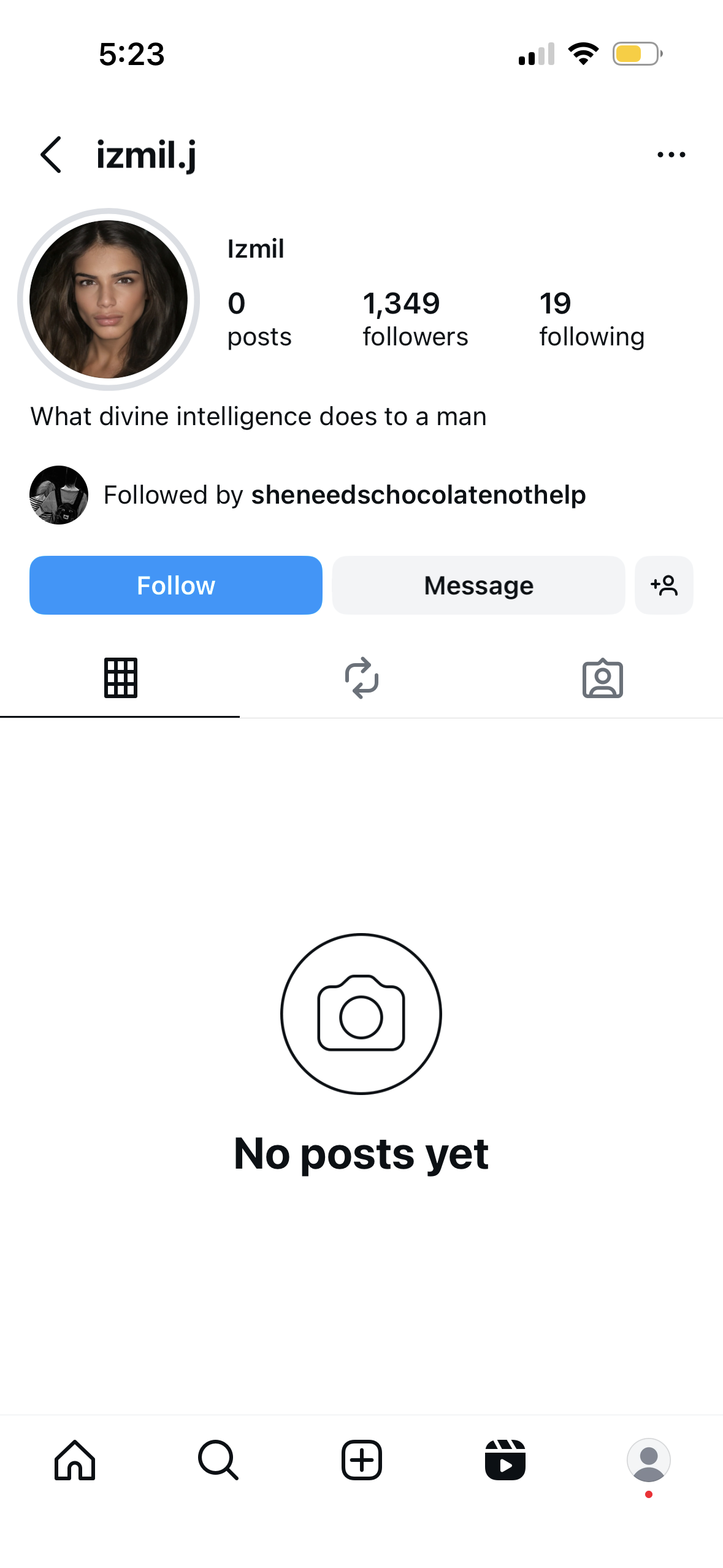Tap the Follow button
Image resolution: width=723 pixels, height=1568 pixels.
tap(176, 585)
